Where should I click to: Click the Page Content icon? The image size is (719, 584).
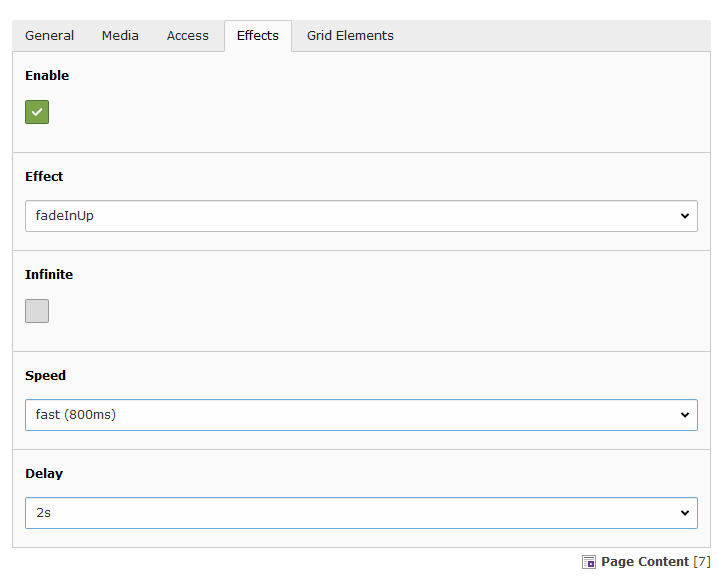[x=589, y=562]
